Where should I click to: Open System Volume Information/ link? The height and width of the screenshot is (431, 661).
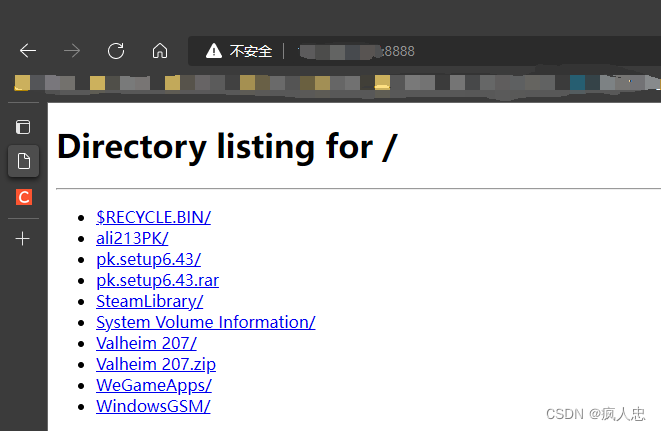(x=205, y=322)
